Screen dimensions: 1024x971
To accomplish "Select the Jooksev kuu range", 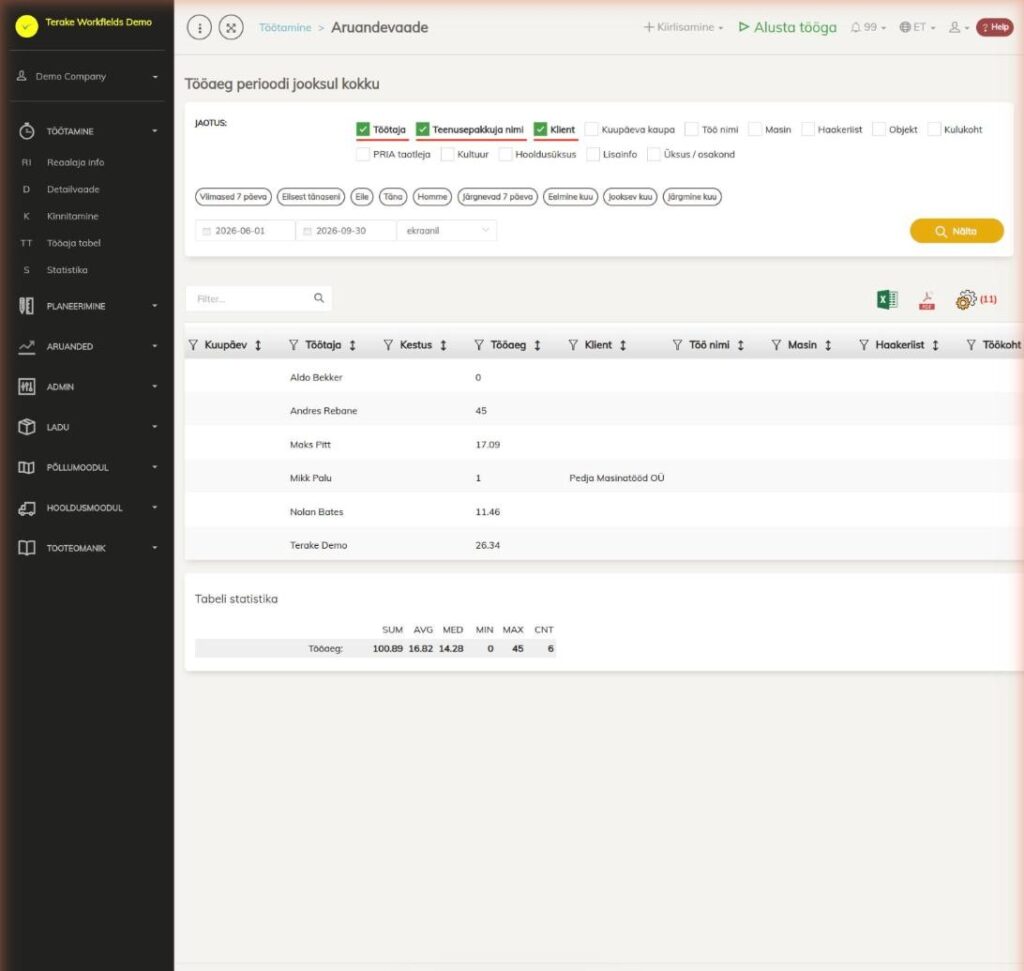I will click(x=630, y=197).
